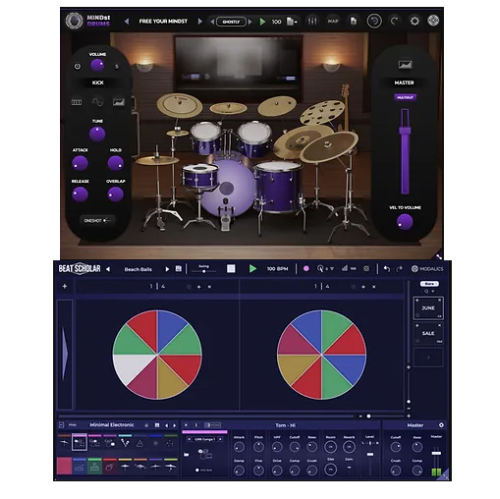
Task: Click the MULTIOUT button on master panel
Action: (405, 97)
